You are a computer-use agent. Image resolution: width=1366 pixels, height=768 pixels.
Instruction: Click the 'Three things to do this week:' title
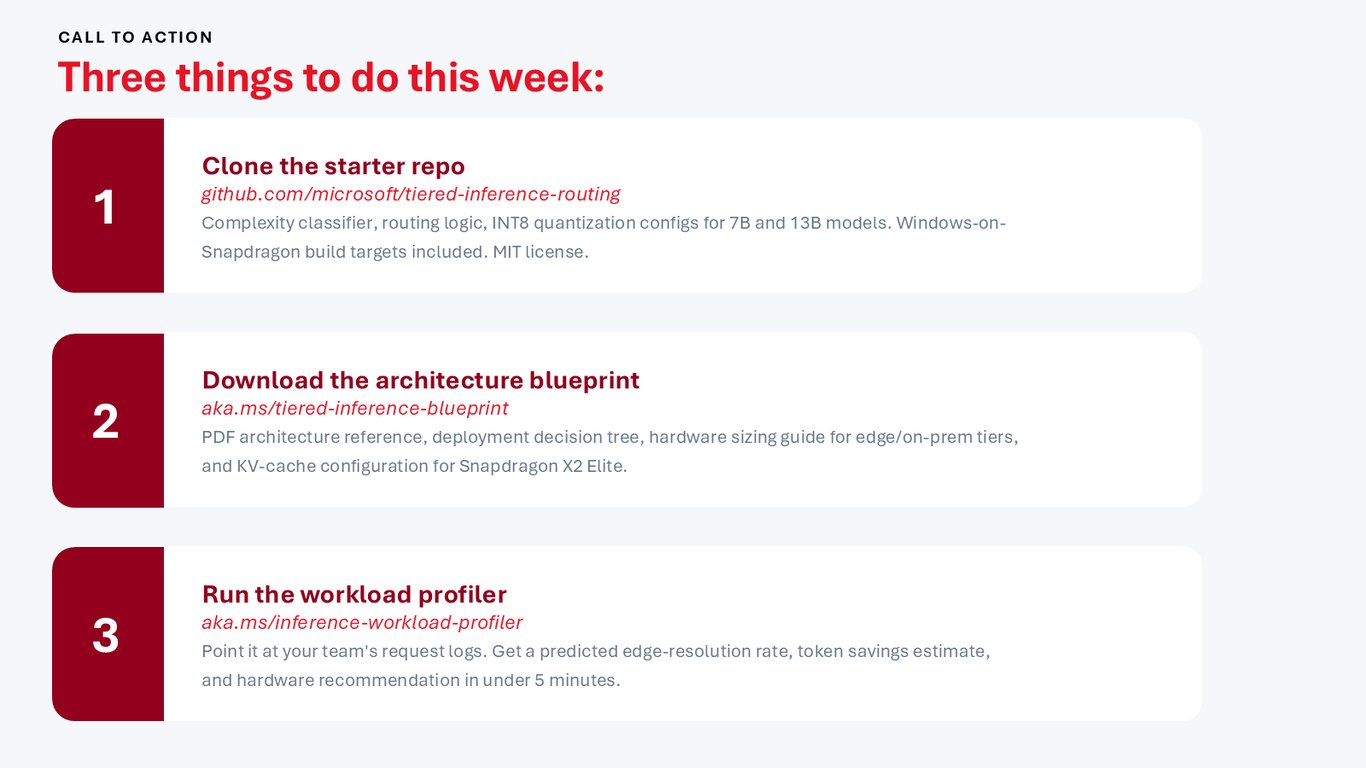[x=331, y=77]
